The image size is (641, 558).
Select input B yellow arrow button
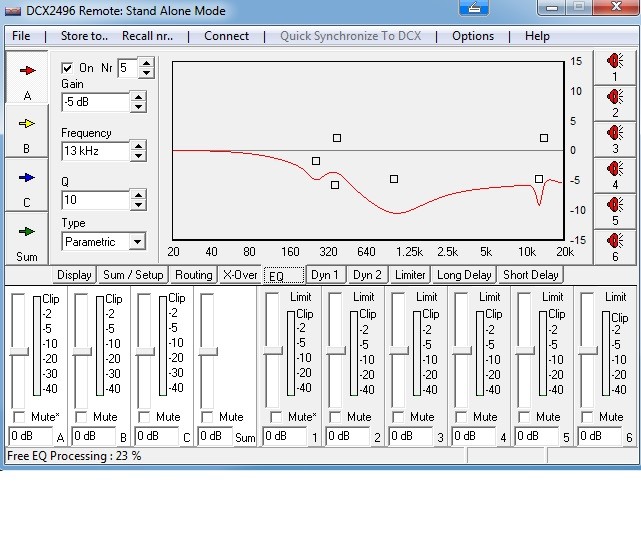27,130
